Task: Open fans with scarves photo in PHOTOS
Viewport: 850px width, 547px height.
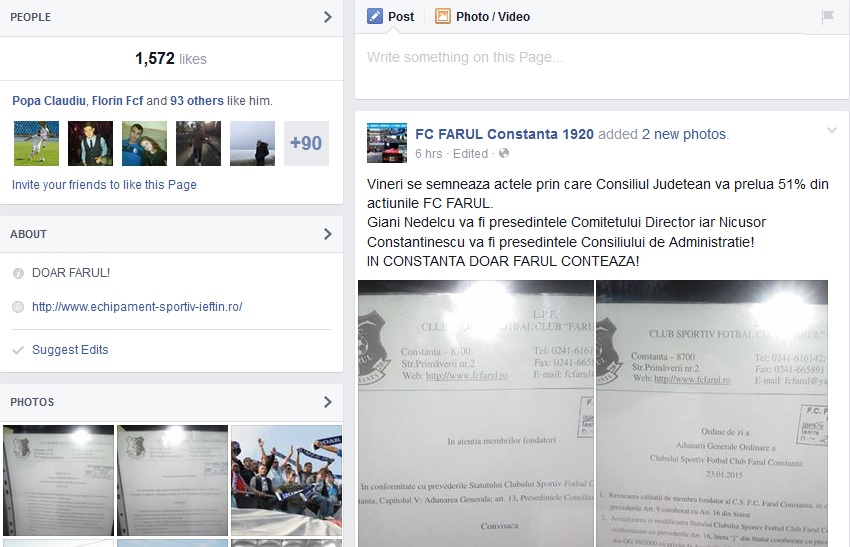Action: 287,480
